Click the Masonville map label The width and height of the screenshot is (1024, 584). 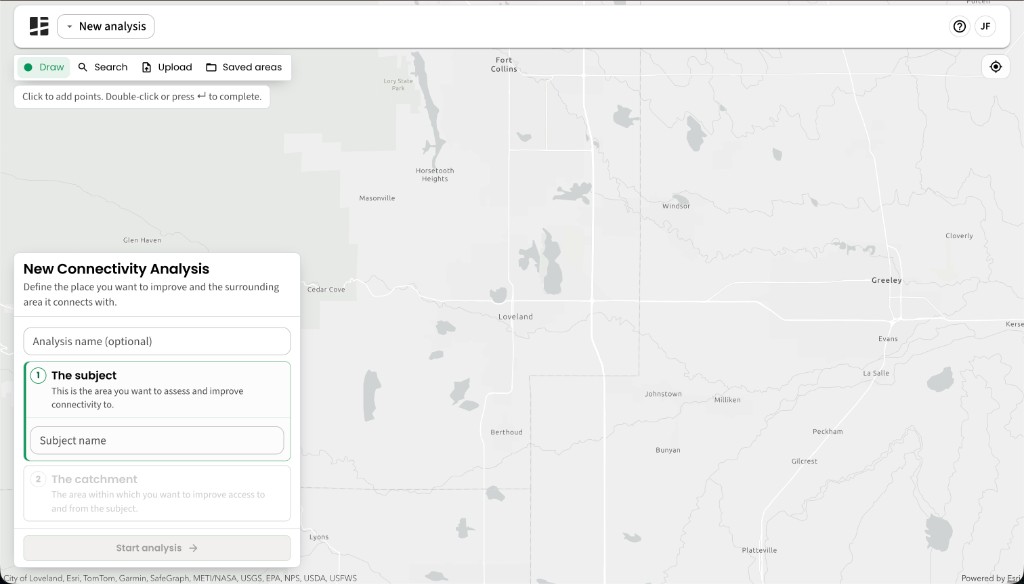[x=377, y=198]
